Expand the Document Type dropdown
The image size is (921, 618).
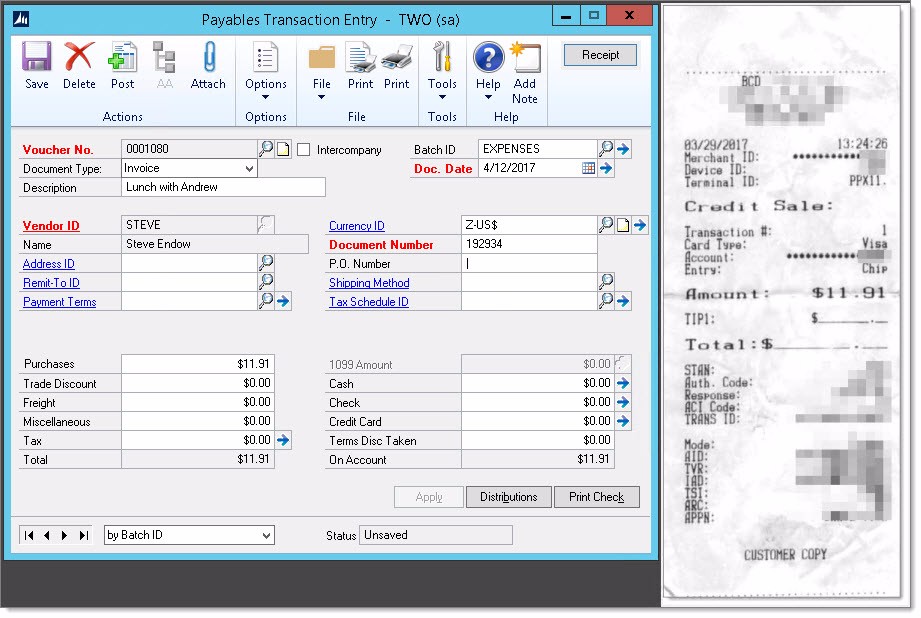pyautogui.click(x=249, y=169)
